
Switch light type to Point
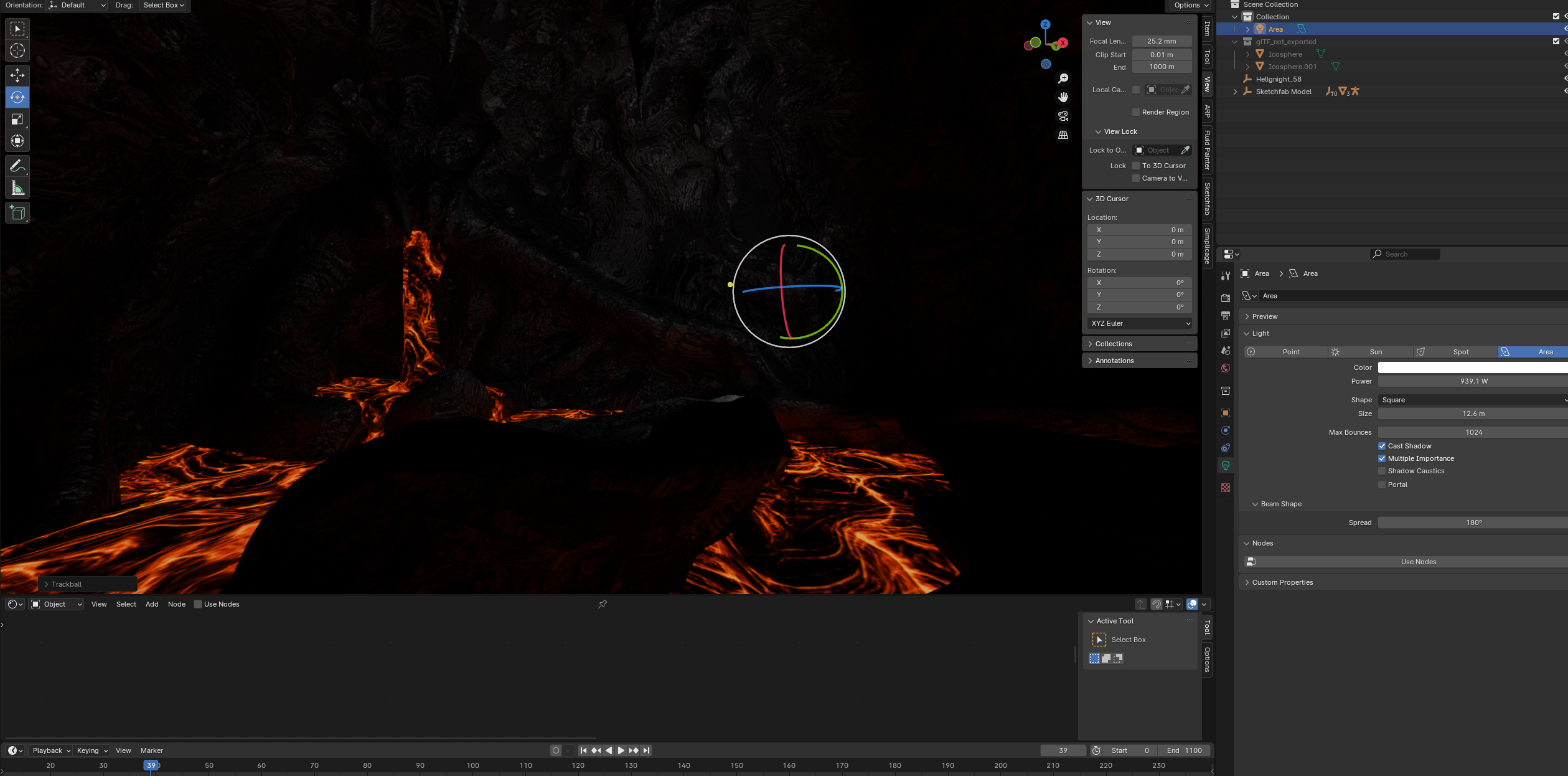[x=1285, y=352]
